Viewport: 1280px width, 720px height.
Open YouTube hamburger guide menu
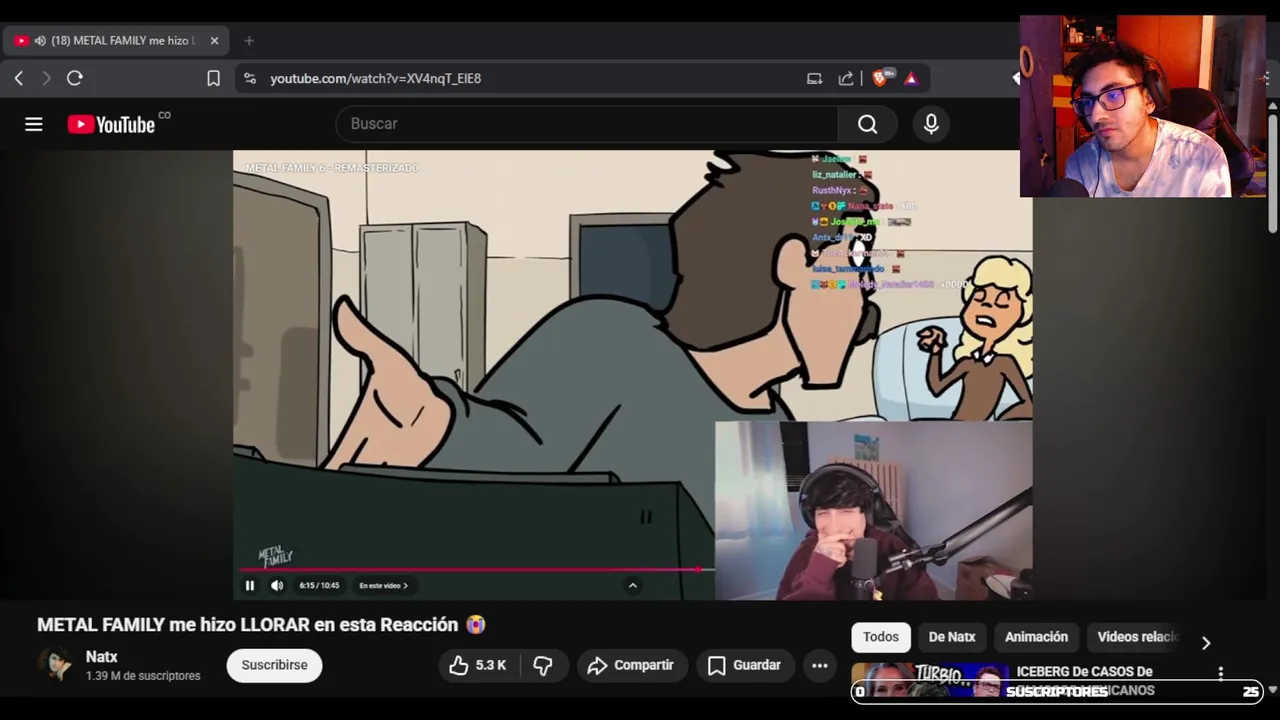coord(34,124)
